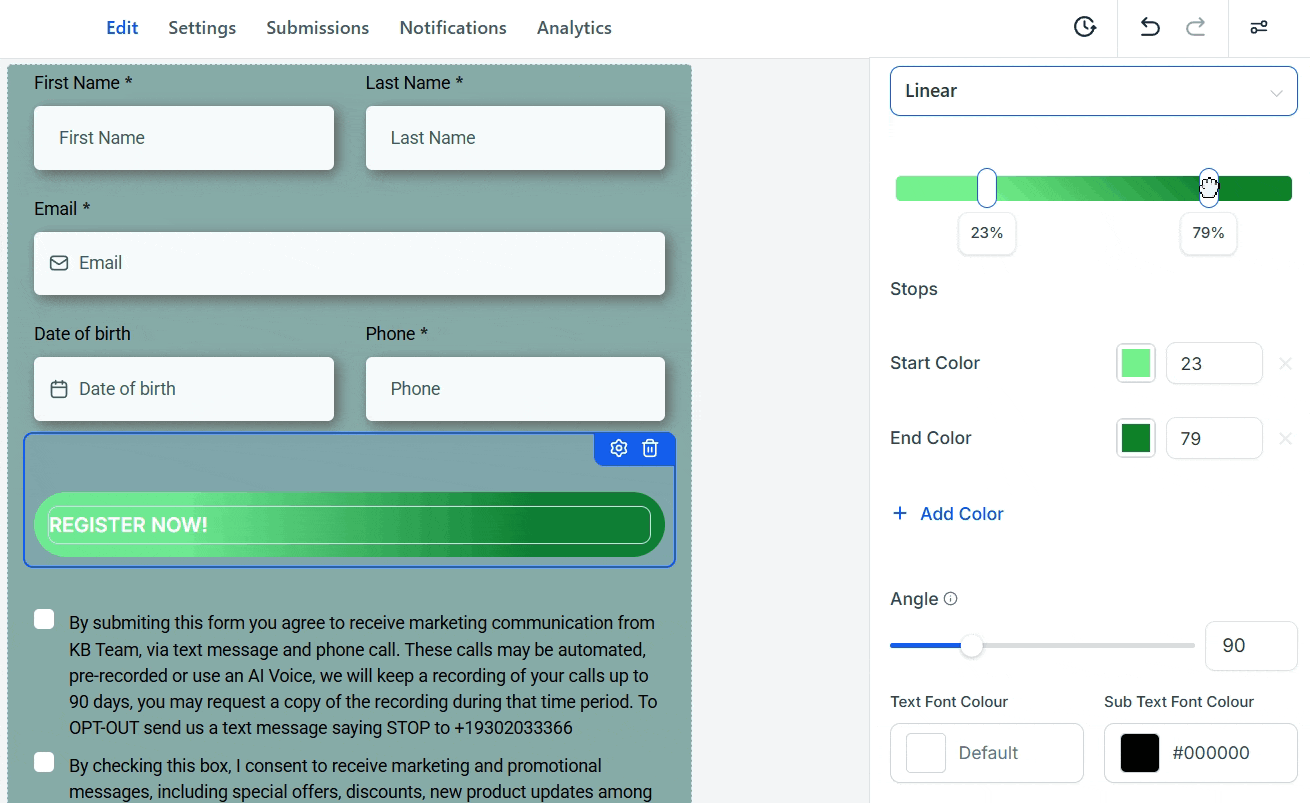Click the Start Color swatch
Screen dimensions: 1310x803
(1136, 363)
